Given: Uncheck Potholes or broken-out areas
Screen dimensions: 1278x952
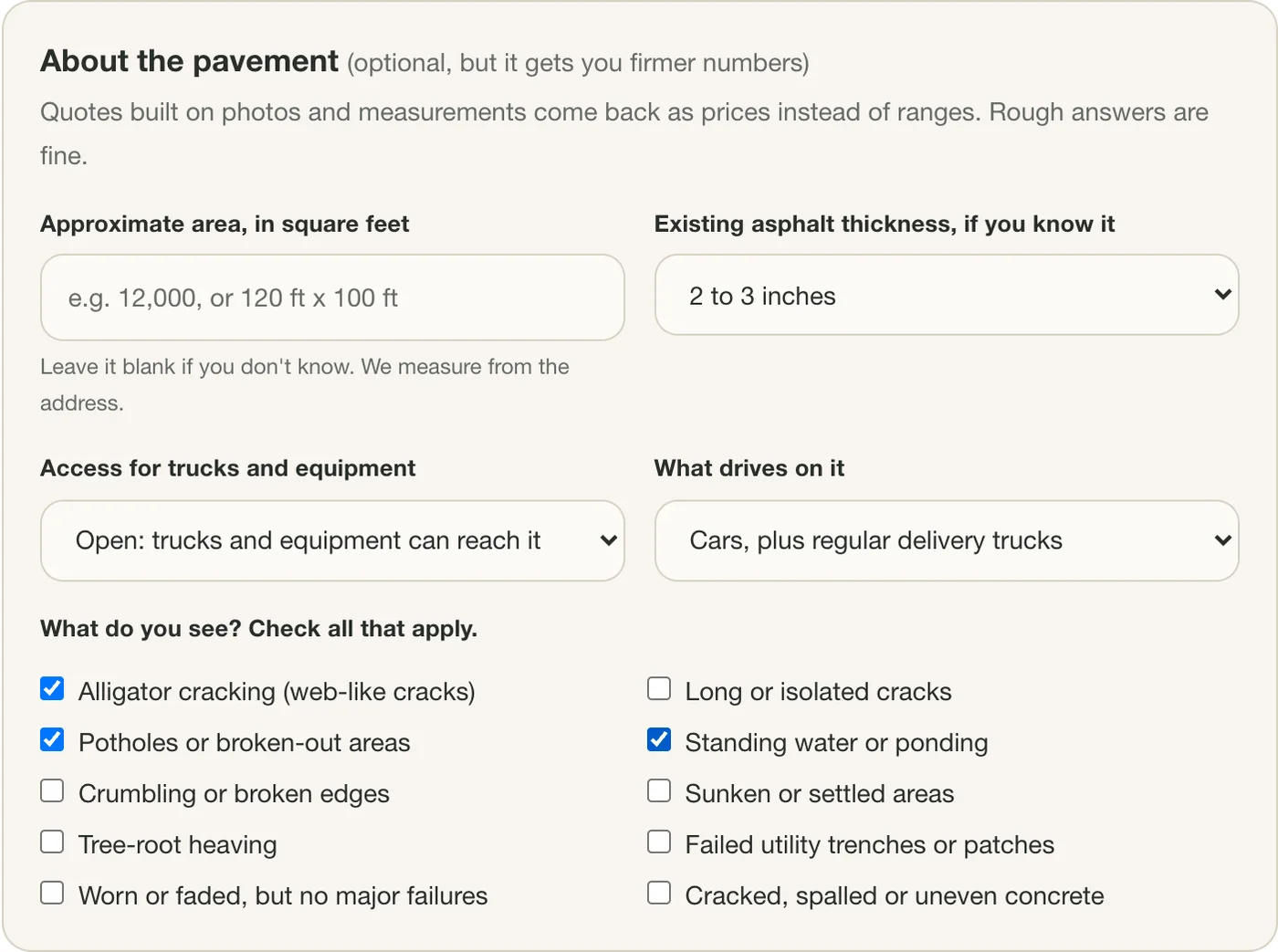Looking at the screenshot, I should (x=52, y=740).
